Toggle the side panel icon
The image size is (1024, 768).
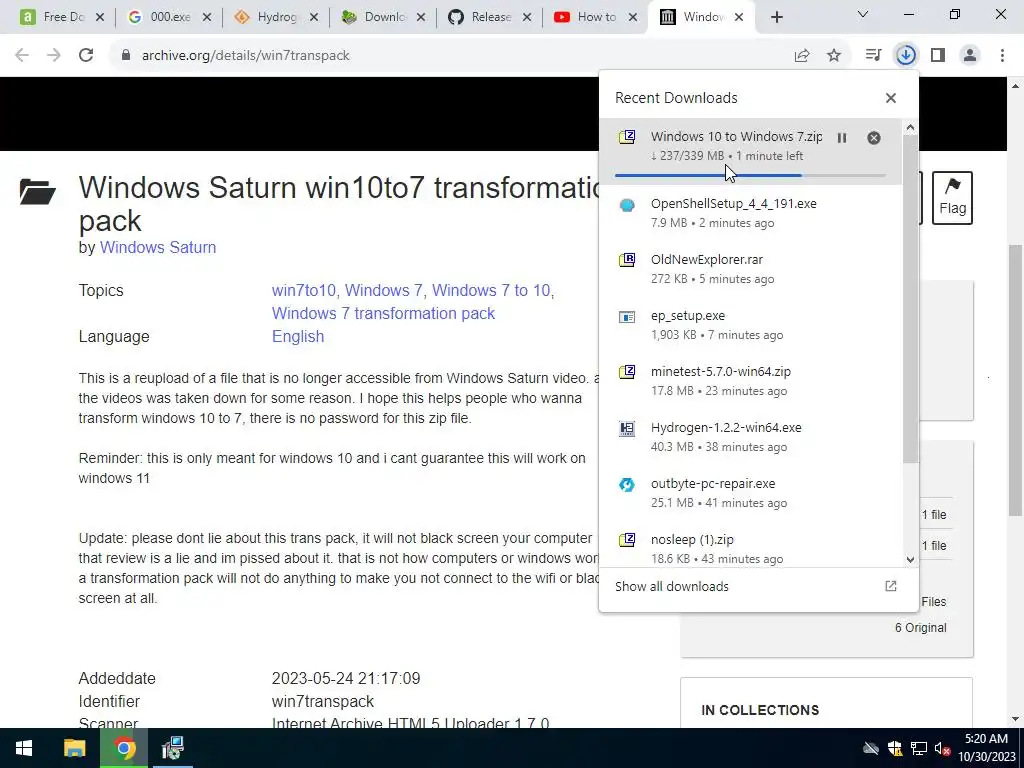coord(938,56)
